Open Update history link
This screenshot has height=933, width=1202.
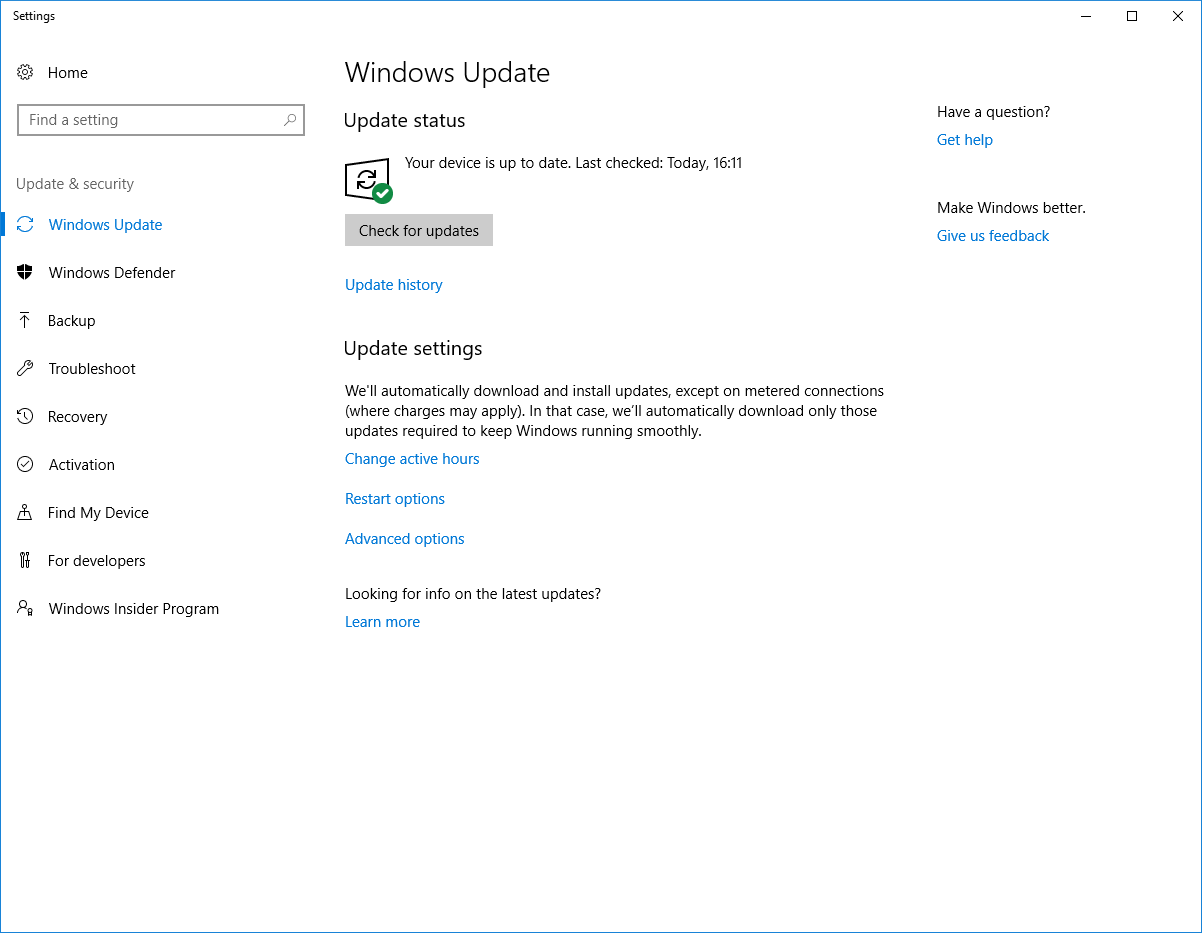394,285
